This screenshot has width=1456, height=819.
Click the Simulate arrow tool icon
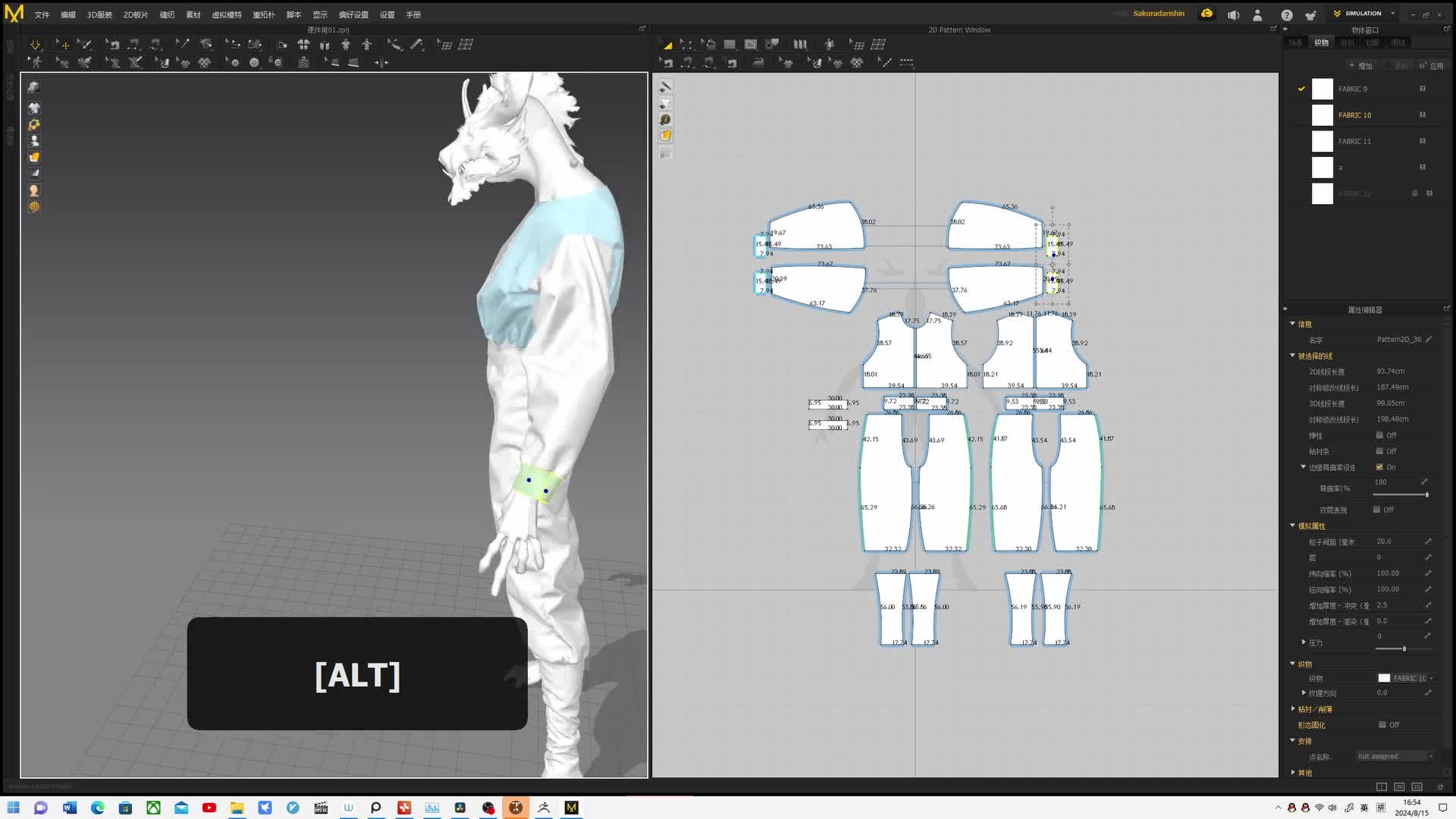coord(35,45)
